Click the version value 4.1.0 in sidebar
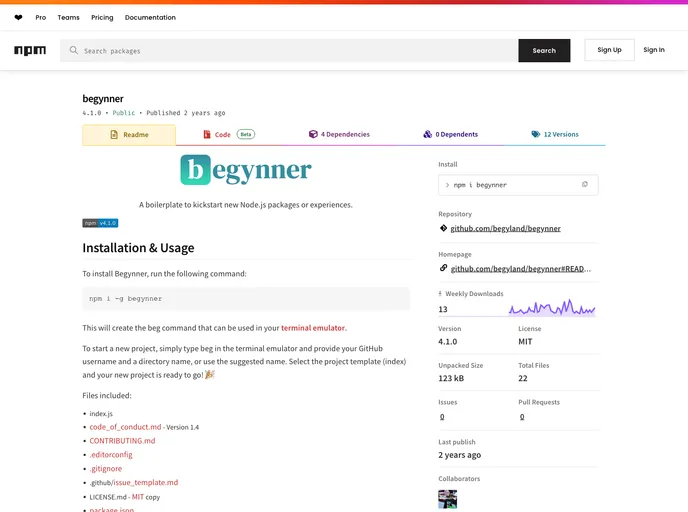 448,341
